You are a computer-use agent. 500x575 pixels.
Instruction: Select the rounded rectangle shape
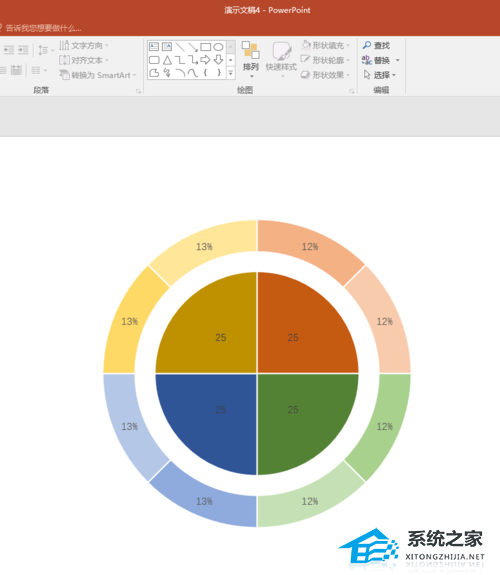pos(154,60)
